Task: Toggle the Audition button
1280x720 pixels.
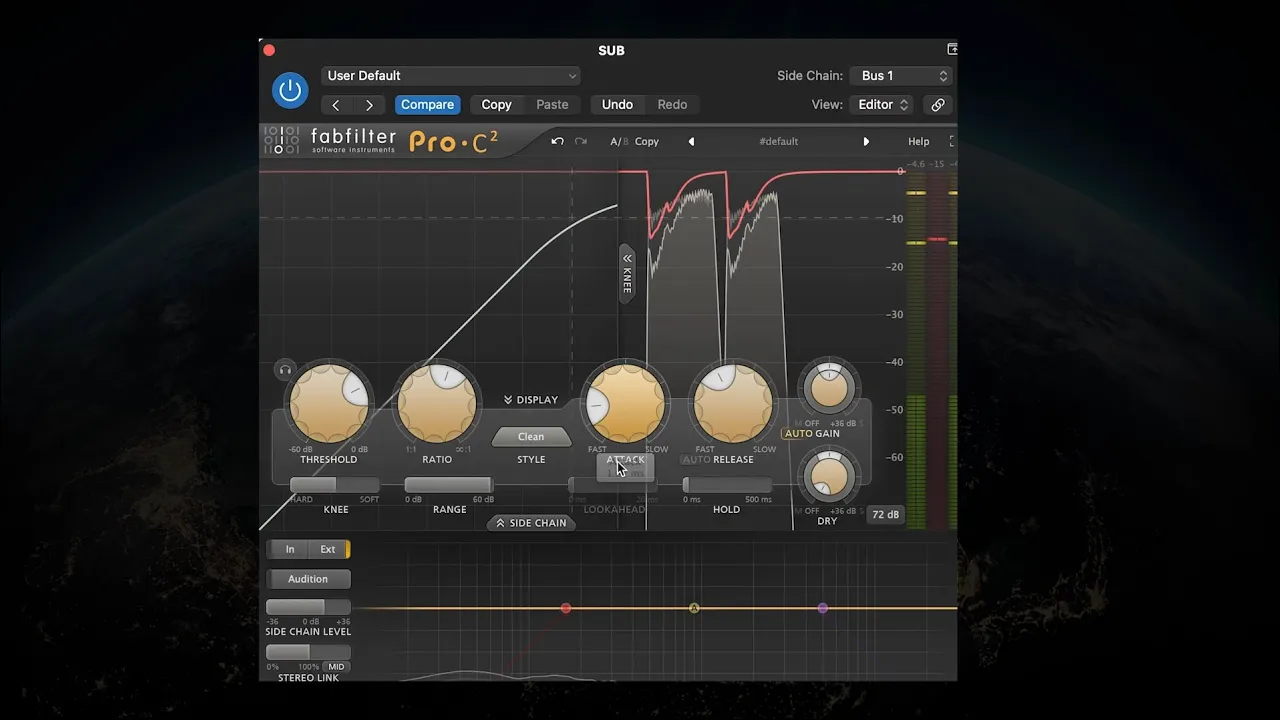Action: [308, 579]
